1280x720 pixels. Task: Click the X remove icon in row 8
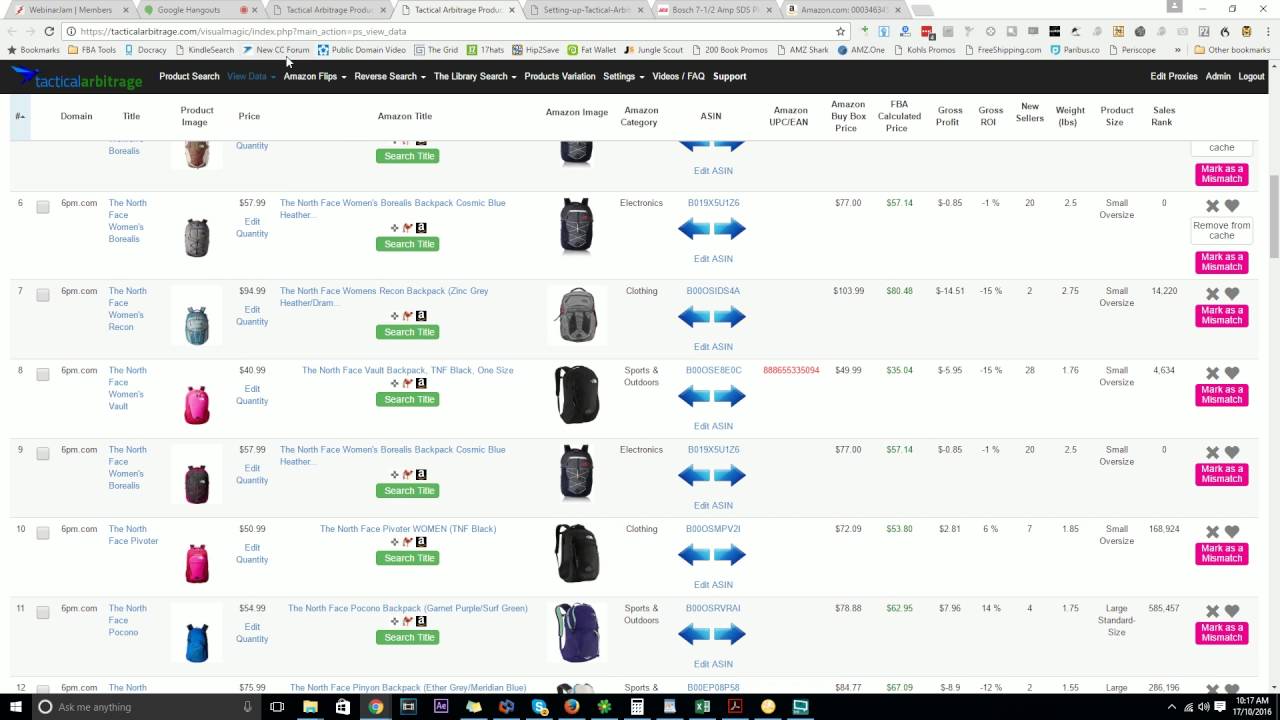click(1212, 373)
